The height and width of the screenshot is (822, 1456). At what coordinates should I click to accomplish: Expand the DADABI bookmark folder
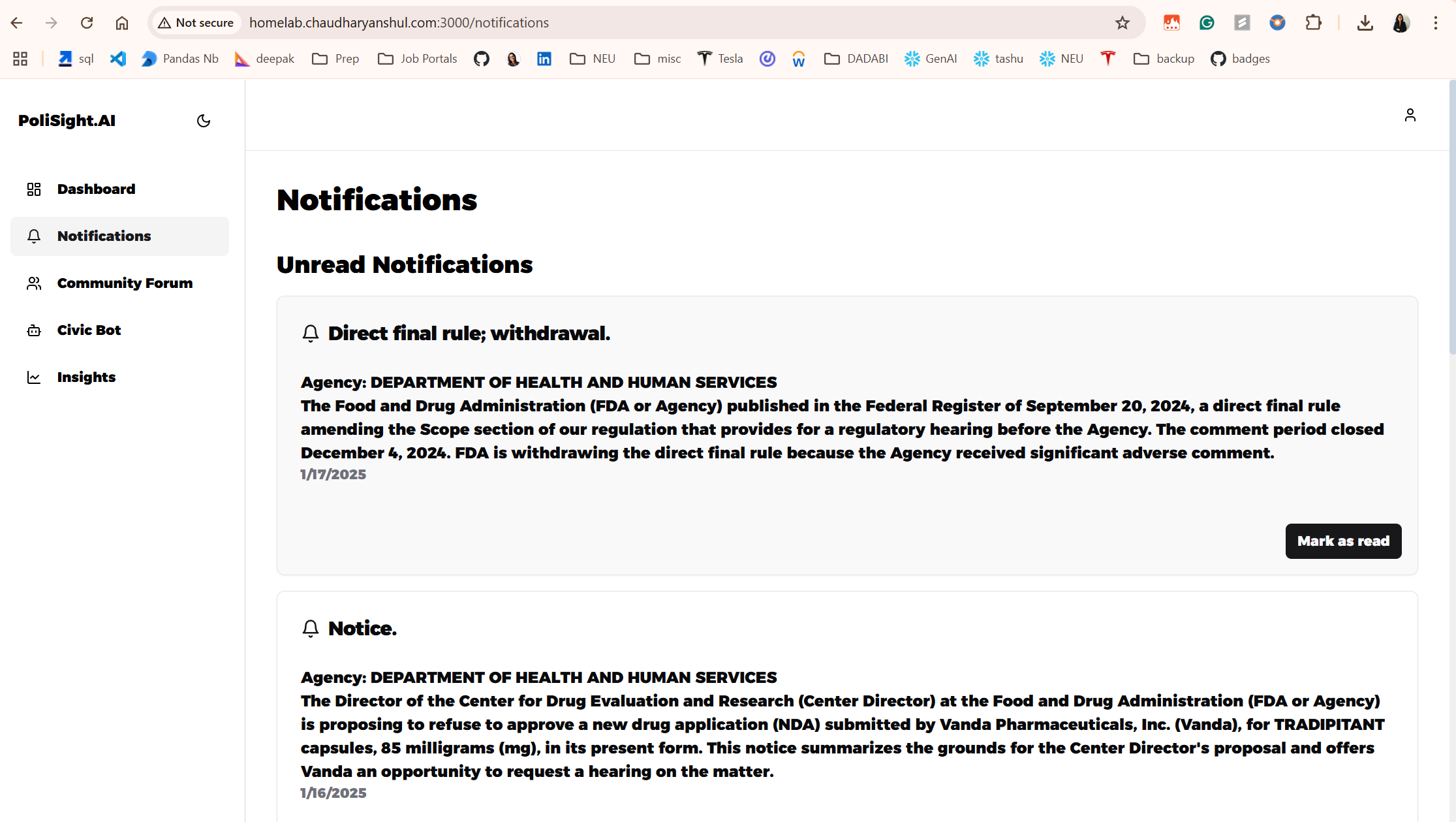(856, 59)
